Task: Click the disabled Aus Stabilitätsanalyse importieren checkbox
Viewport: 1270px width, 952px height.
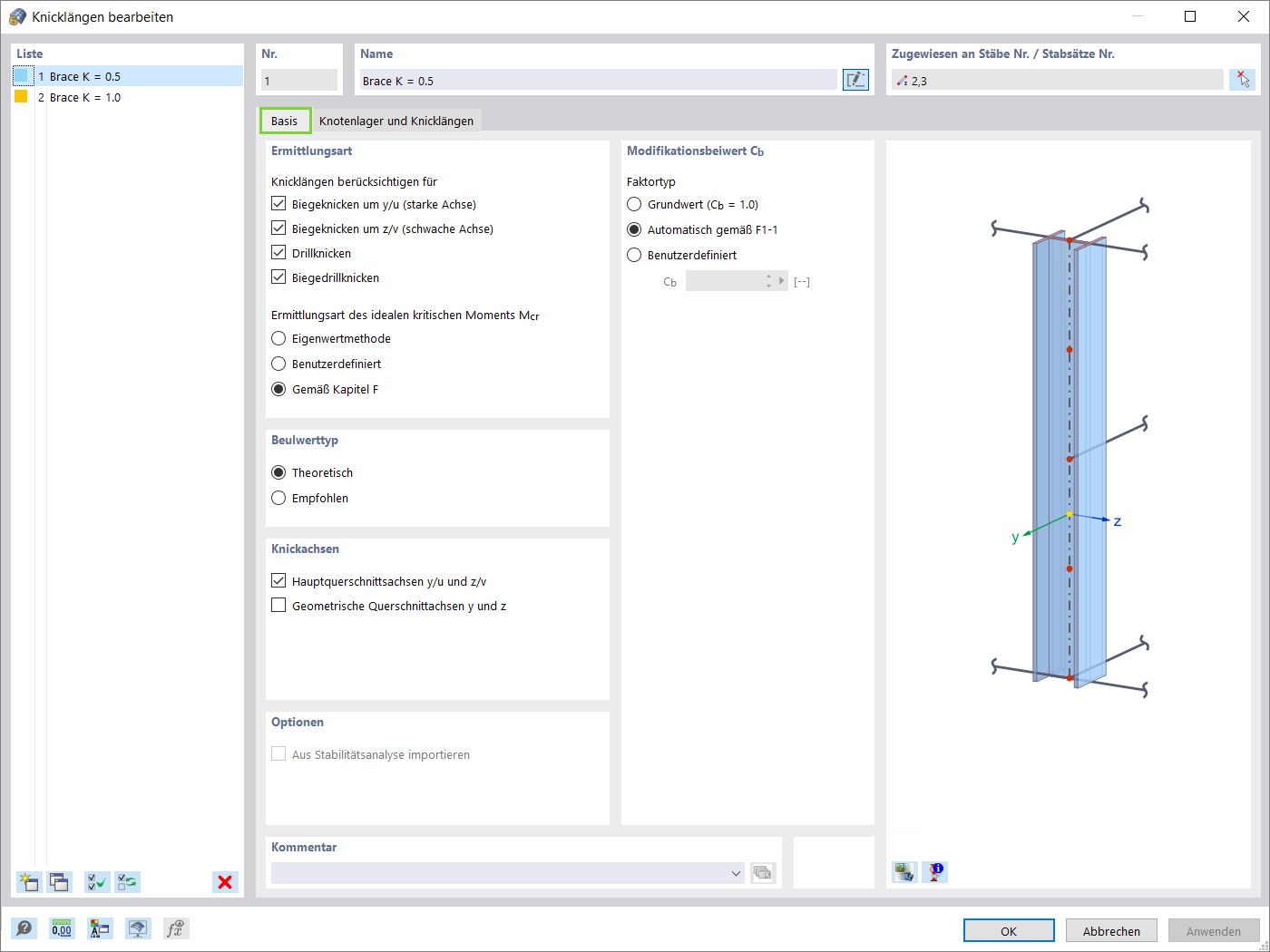Action: [278, 753]
